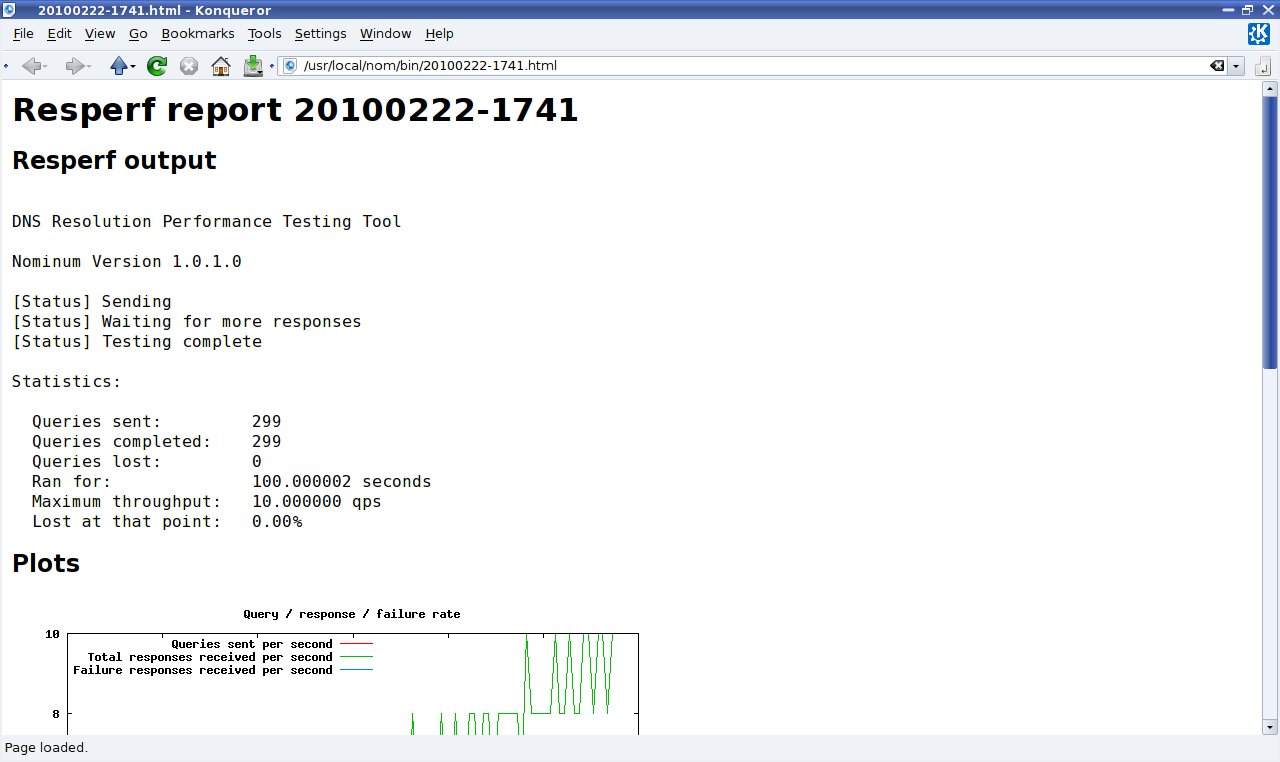Image resolution: width=1280 pixels, height=762 pixels.
Task: Open the Konqueror window menu icon
Action: 9,9
